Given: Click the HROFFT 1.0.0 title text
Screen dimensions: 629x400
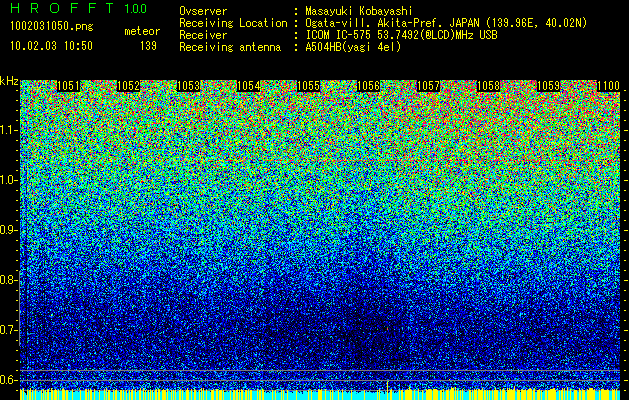Looking at the screenshot, I should 78,8.
